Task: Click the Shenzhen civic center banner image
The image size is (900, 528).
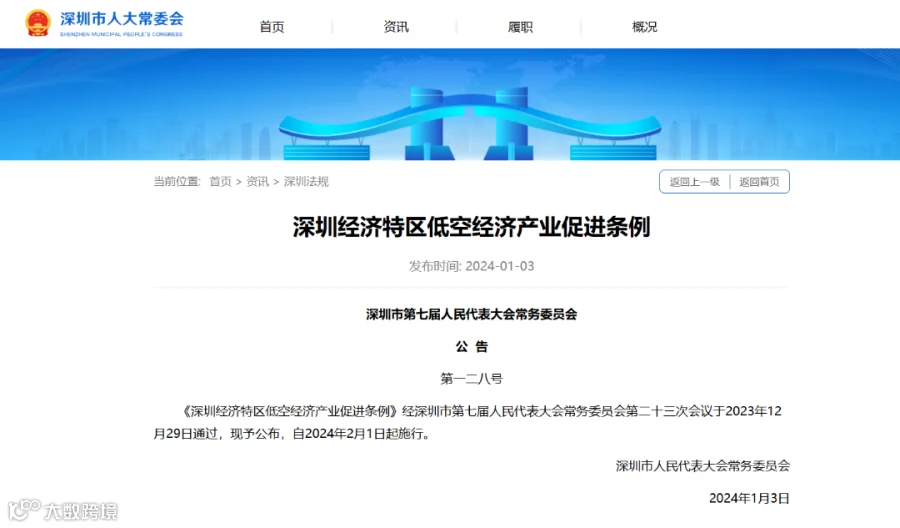Action: click(450, 104)
